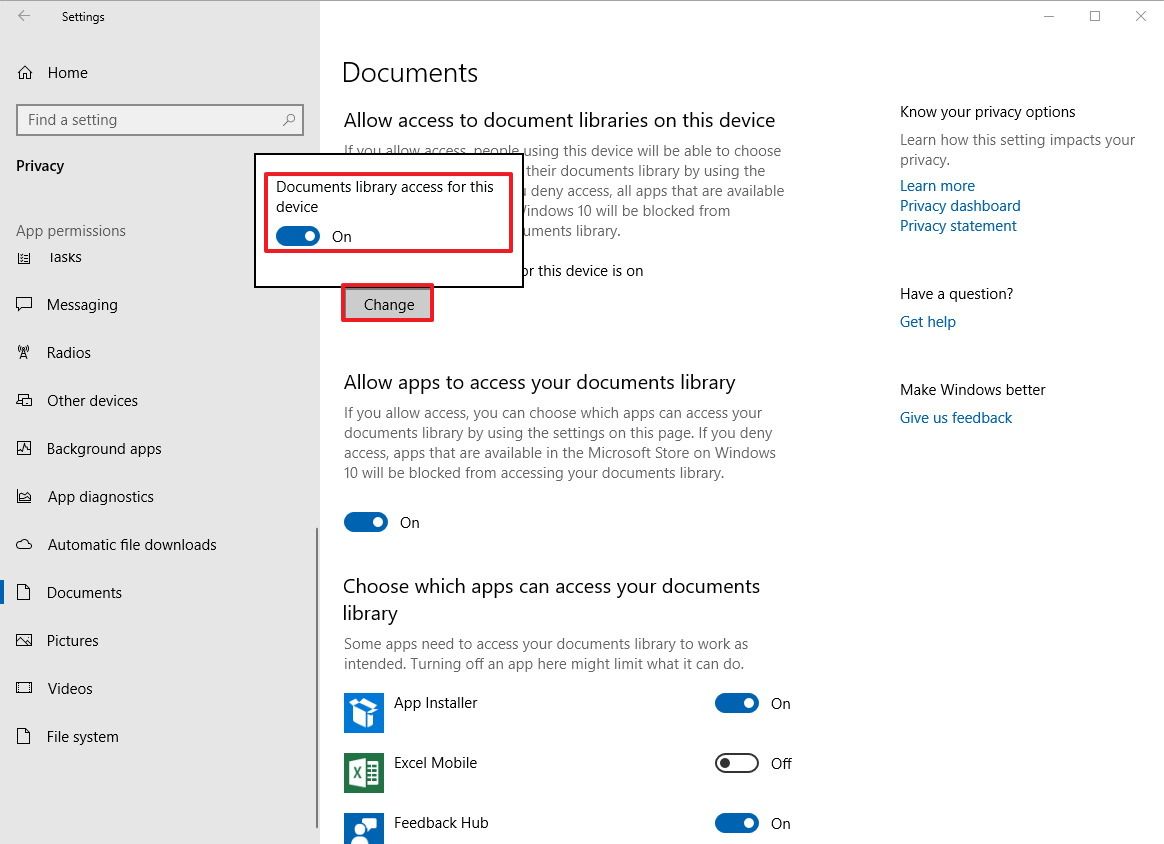The image size is (1164, 844).
Task: Open the Messaging permissions page icon
Action: [x=23, y=304]
